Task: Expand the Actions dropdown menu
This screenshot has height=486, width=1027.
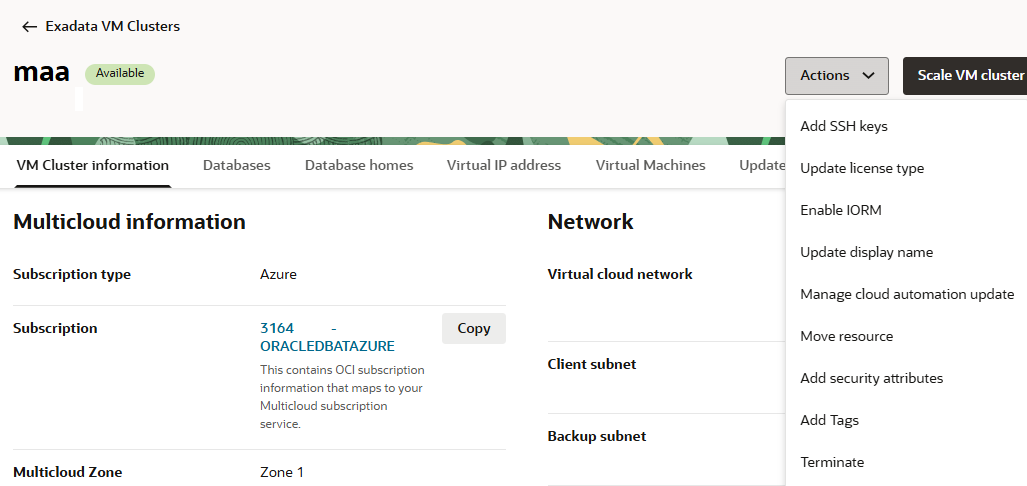Action: click(x=836, y=76)
